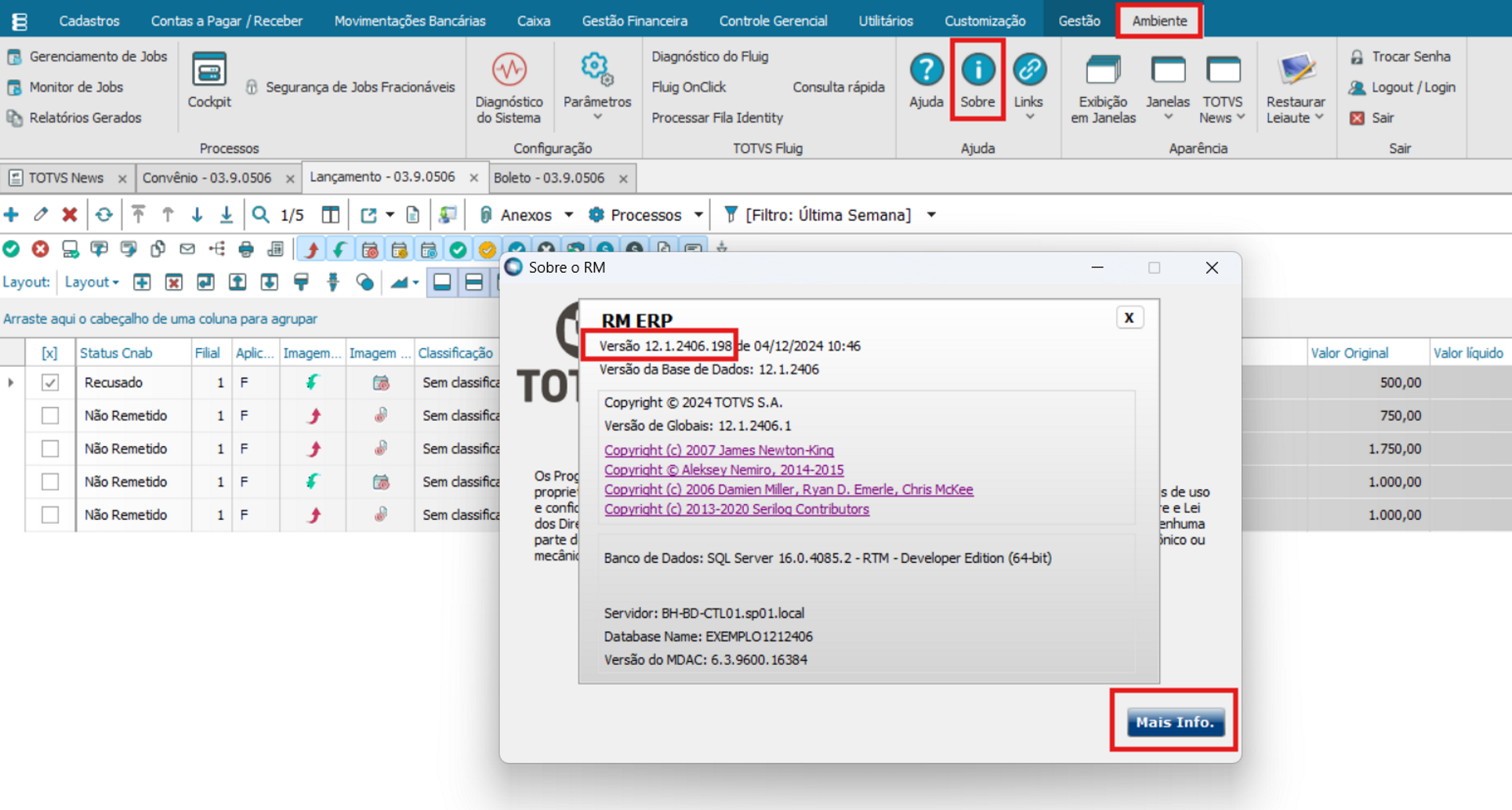Click the envelope email toolbar icon
The width and height of the screenshot is (1512, 810).
pyautogui.click(x=187, y=249)
